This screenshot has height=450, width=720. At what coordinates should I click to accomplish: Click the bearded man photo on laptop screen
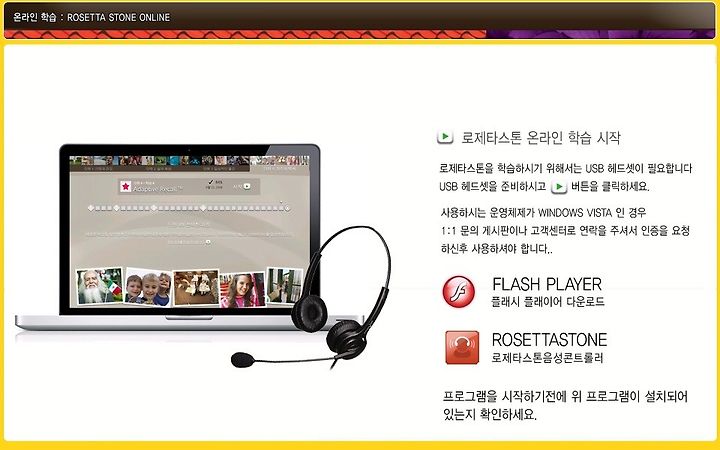(x=99, y=287)
